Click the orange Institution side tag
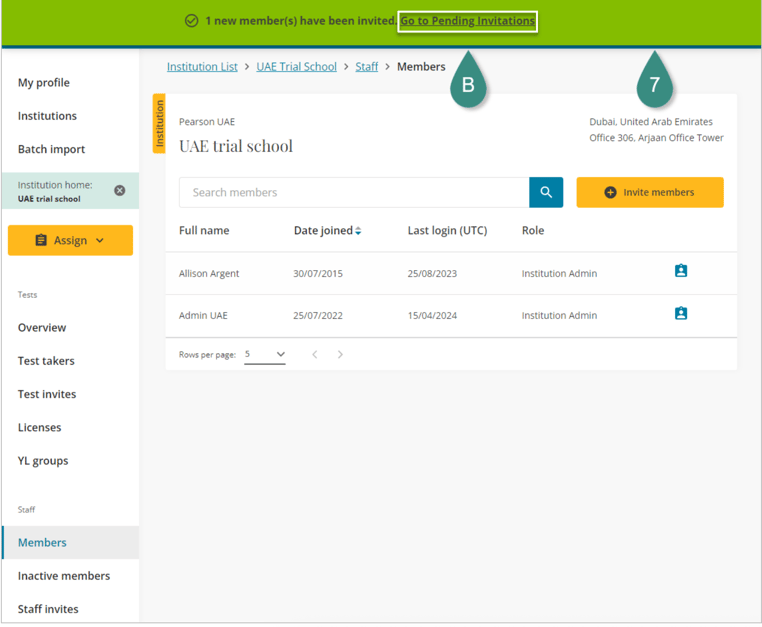The width and height of the screenshot is (762, 627). tap(159, 124)
